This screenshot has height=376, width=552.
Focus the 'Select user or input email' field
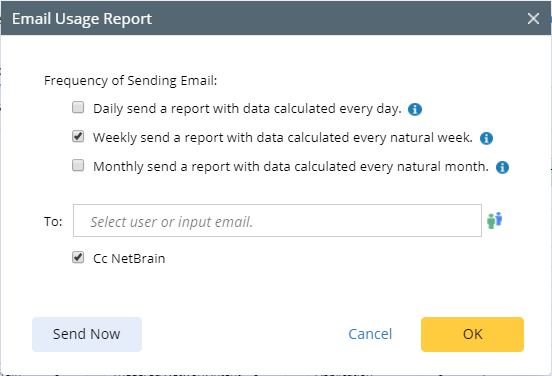click(277, 220)
